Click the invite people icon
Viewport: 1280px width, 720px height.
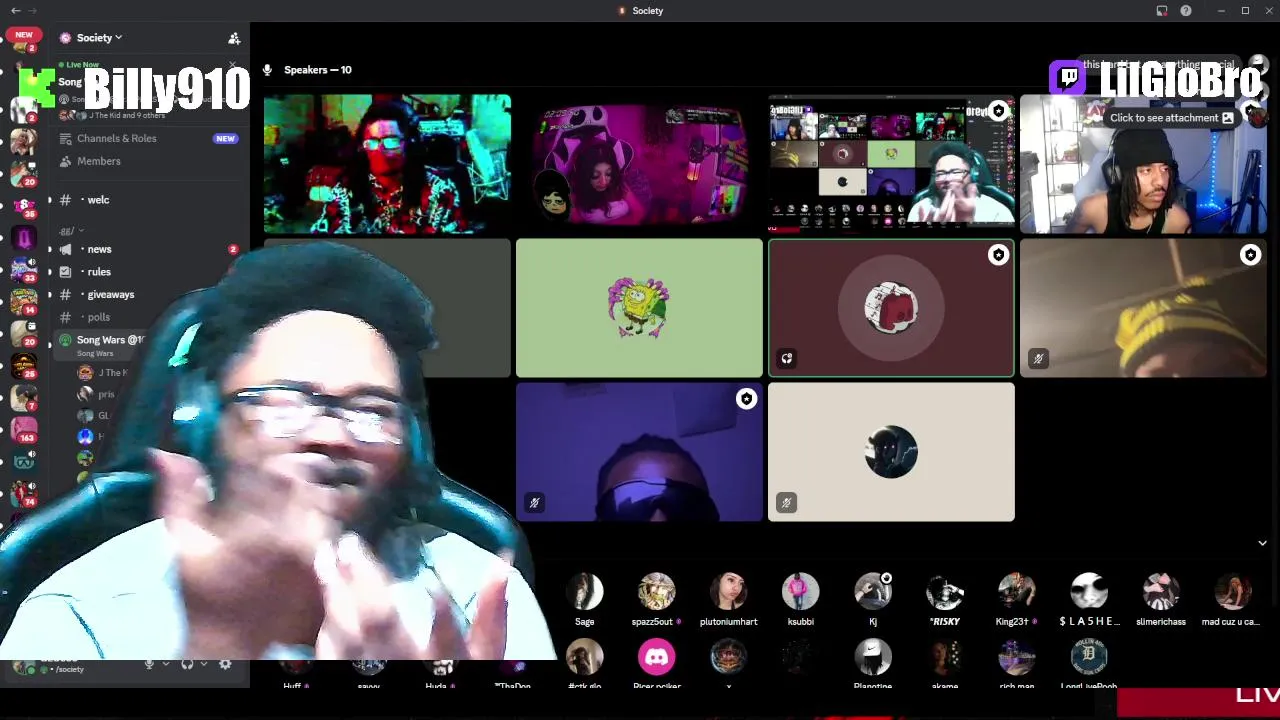tap(234, 38)
